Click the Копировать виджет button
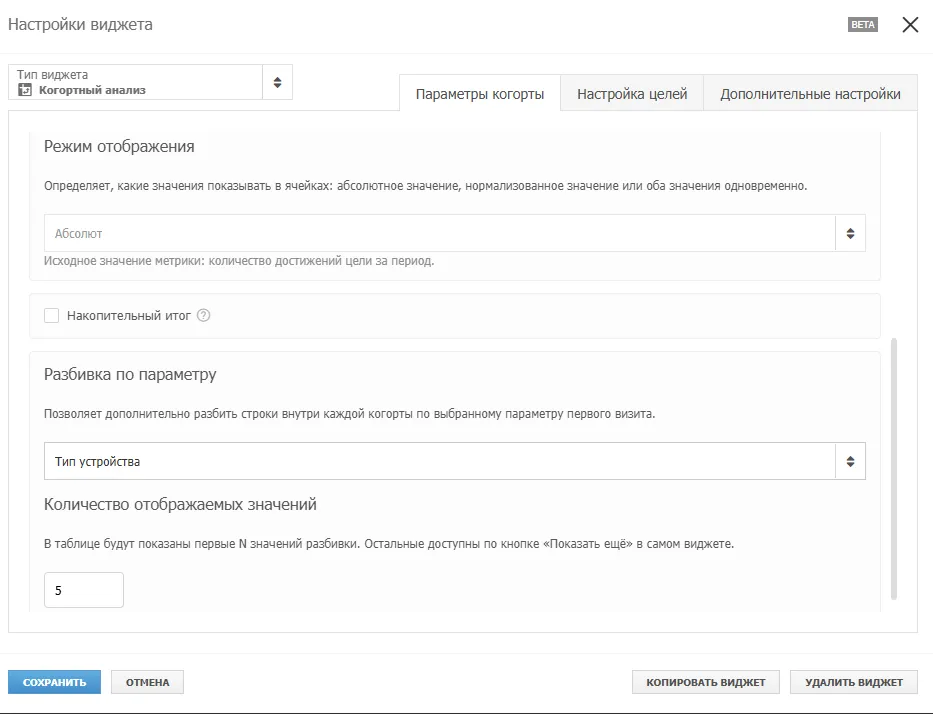Viewport: 933px width, 714px height. [x=706, y=682]
